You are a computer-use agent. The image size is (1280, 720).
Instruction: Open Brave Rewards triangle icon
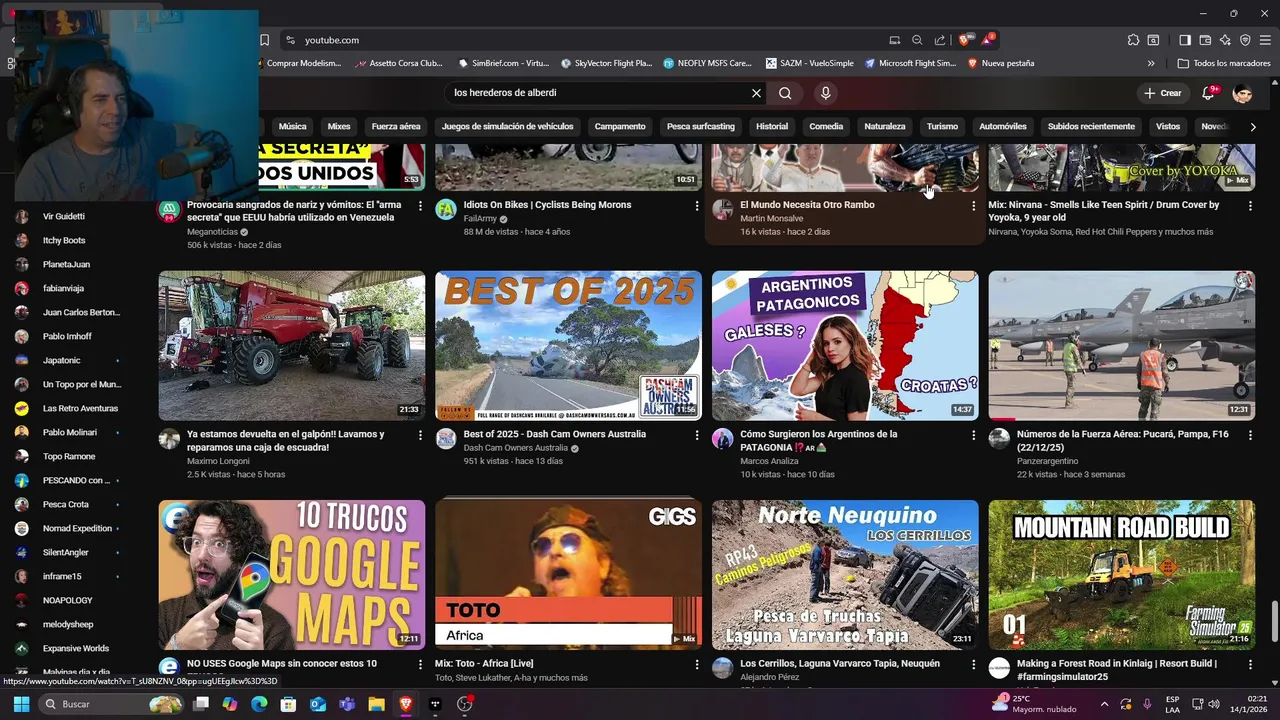pos(987,40)
